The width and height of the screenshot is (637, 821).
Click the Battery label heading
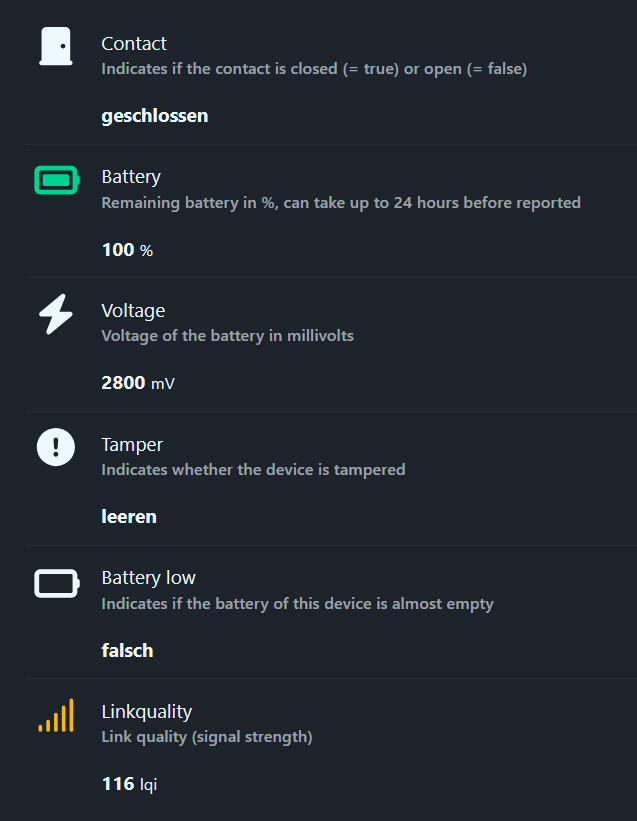tap(131, 176)
